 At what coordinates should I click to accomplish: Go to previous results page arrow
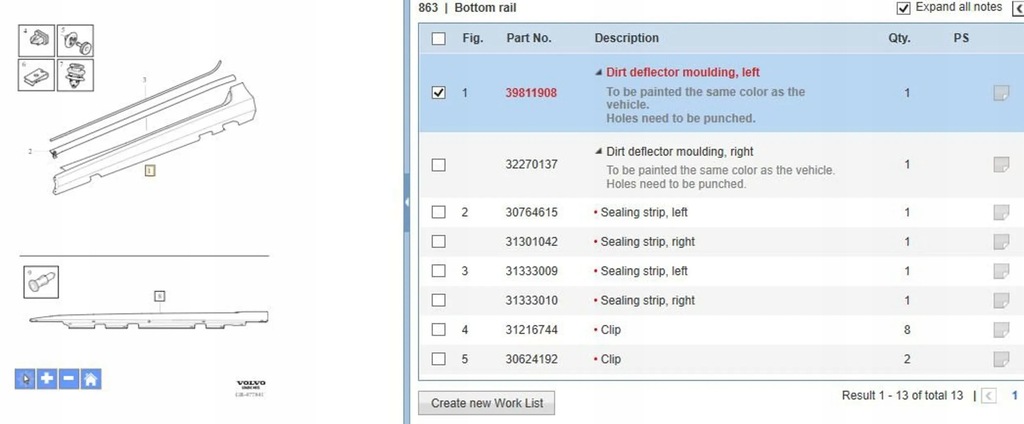(989, 396)
